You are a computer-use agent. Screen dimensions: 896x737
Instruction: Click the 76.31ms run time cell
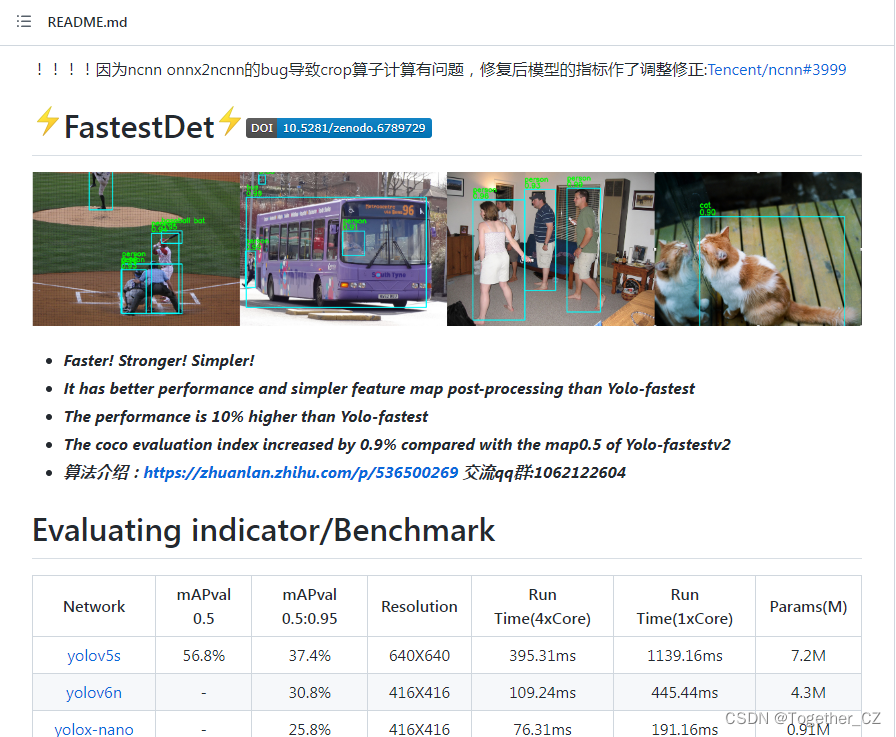point(542,724)
